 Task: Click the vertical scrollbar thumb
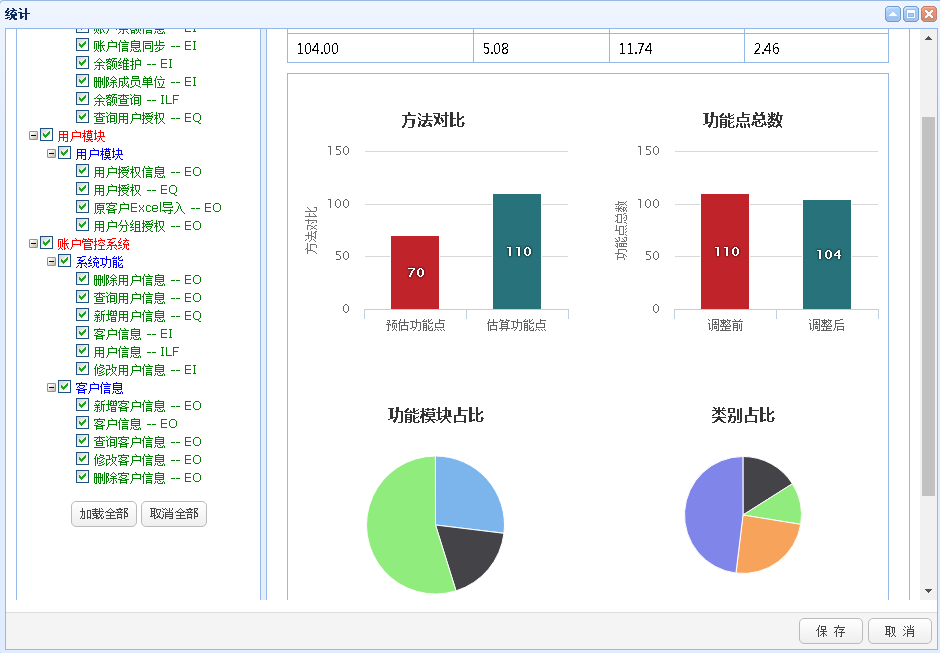(x=929, y=306)
